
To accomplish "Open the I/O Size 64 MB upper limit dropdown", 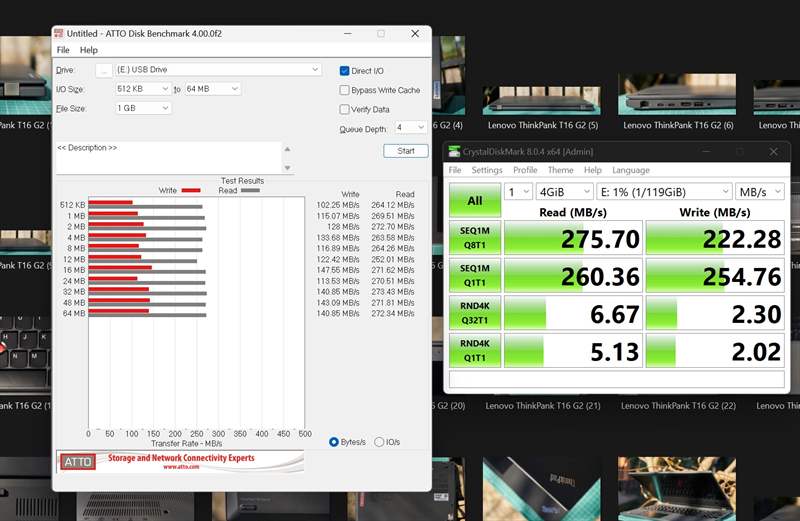I will pyautogui.click(x=213, y=89).
